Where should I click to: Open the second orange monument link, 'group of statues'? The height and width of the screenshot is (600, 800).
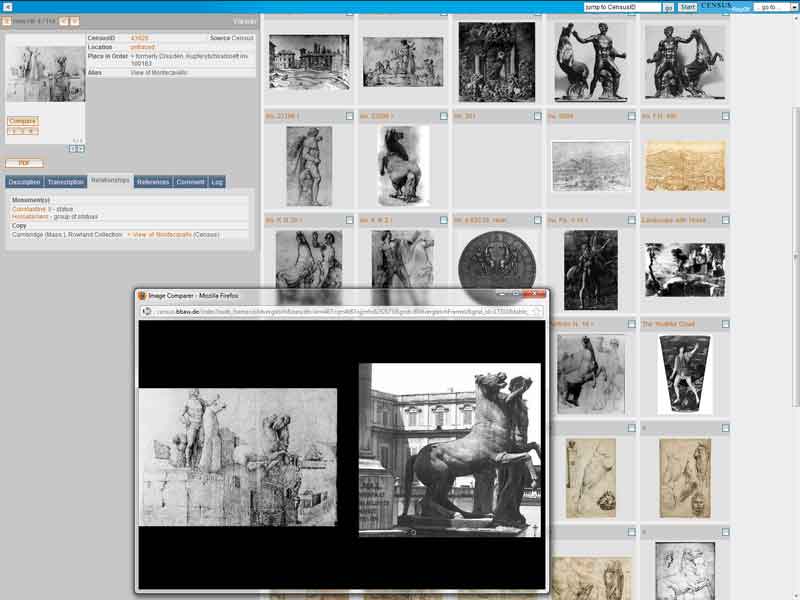pyautogui.click(x=30, y=217)
